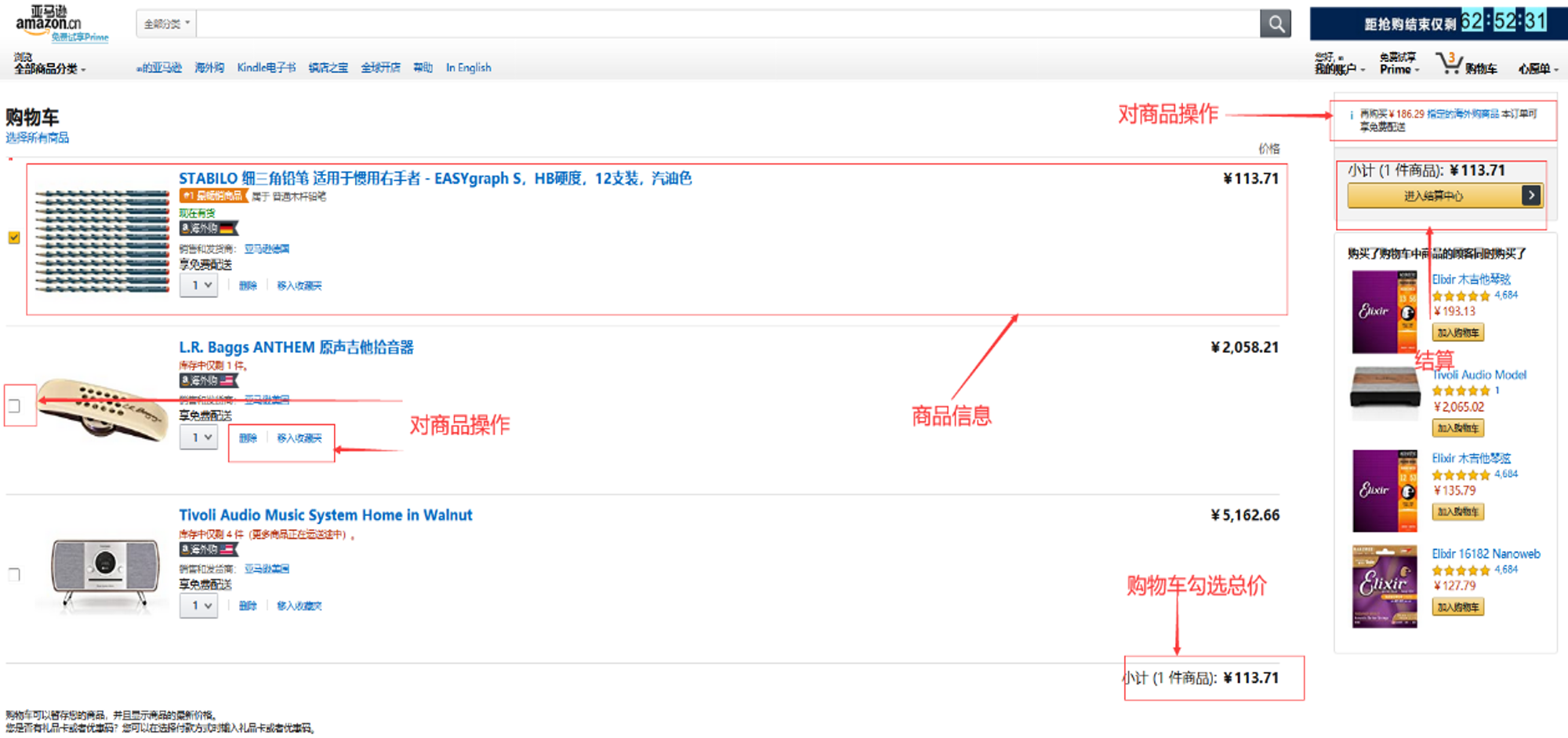Open the 全球开店 navigation link
The height and width of the screenshot is (738, 1568).
tap(380, 67)
